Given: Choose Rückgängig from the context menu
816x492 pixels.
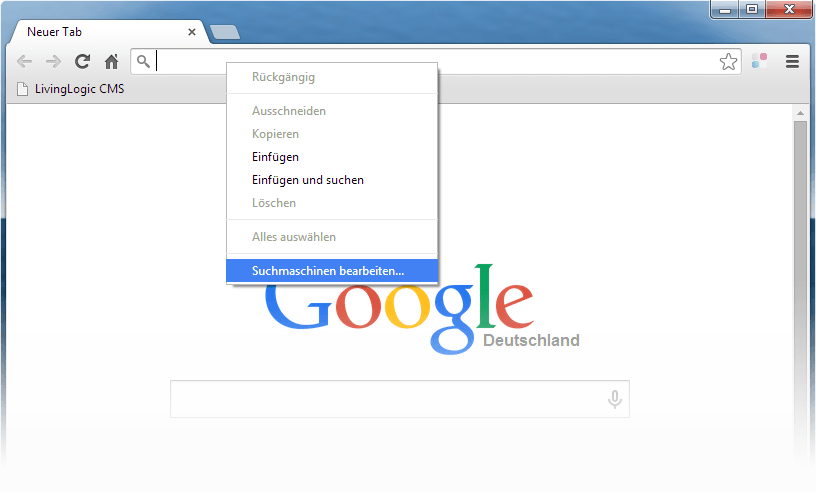Looking at the screenshot, I should 332,77.
